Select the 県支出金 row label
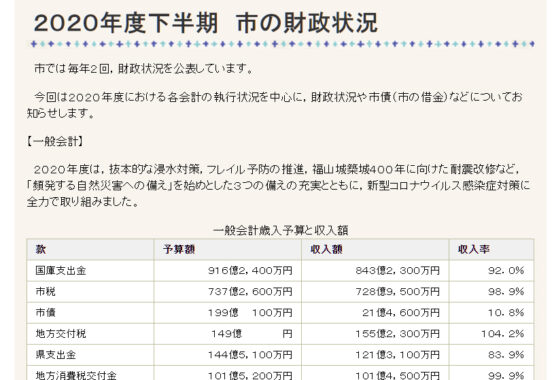The image size is (554, 380). pos(56,355)
